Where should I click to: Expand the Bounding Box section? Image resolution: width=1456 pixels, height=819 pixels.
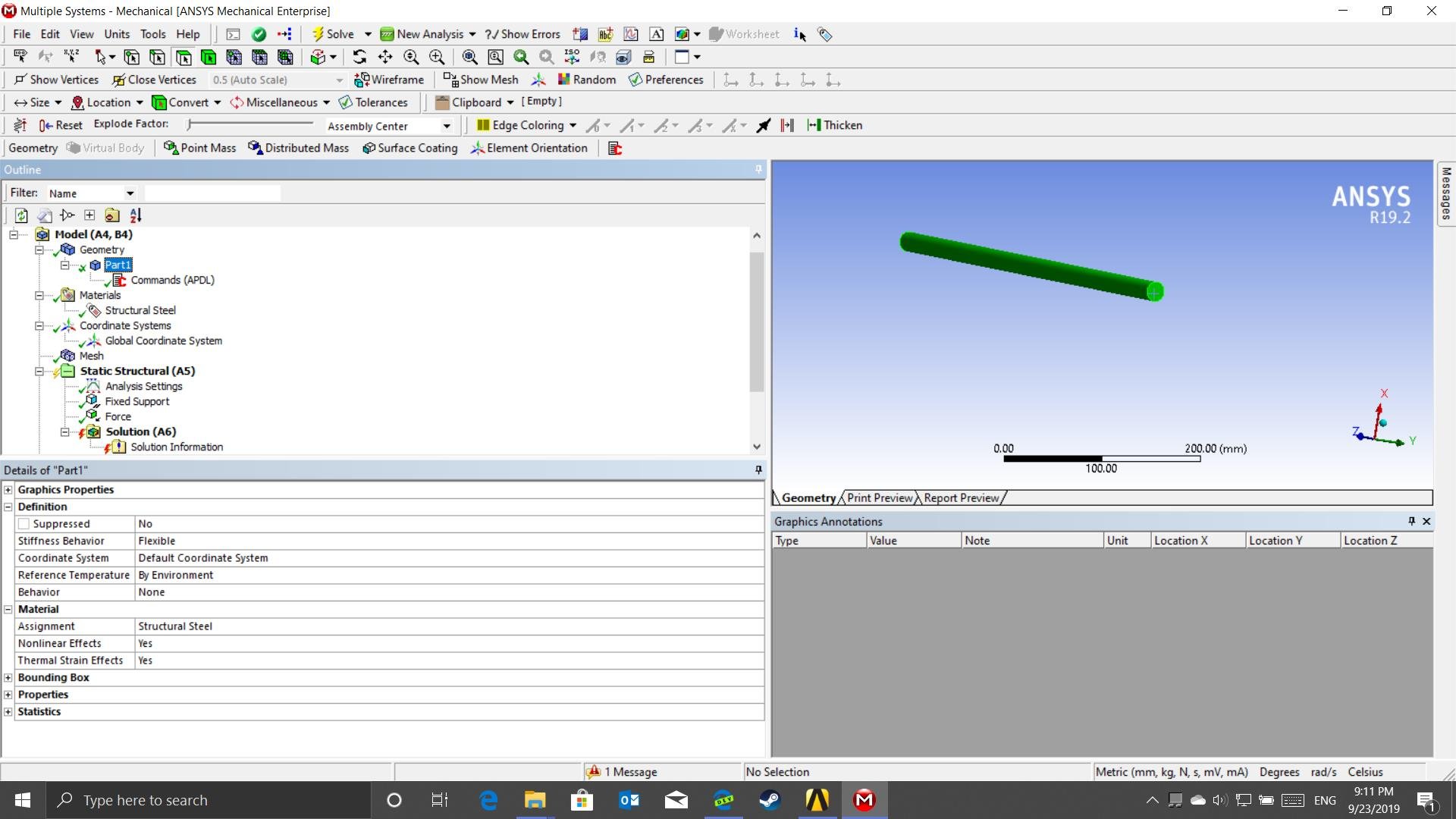[x=8, y=678]
